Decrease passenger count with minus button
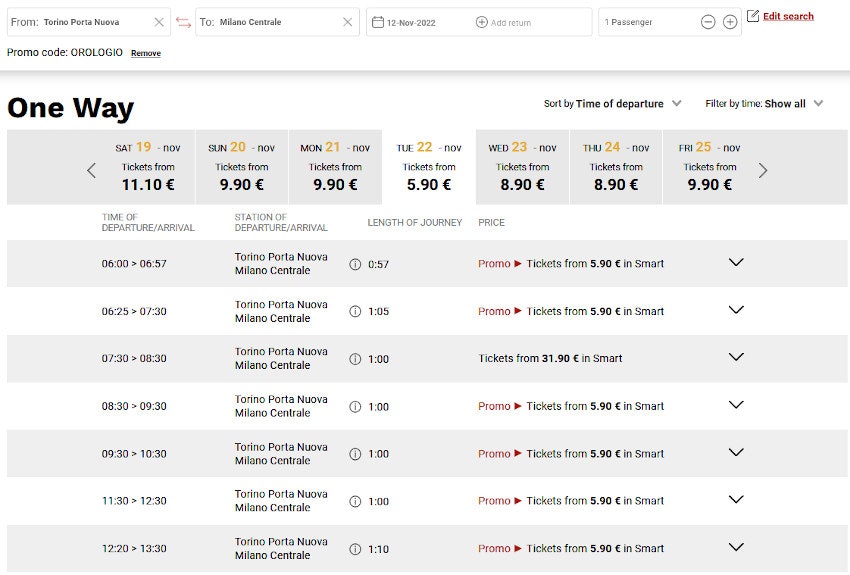Viewport: 850px width, 575px height. pos(708,22)
